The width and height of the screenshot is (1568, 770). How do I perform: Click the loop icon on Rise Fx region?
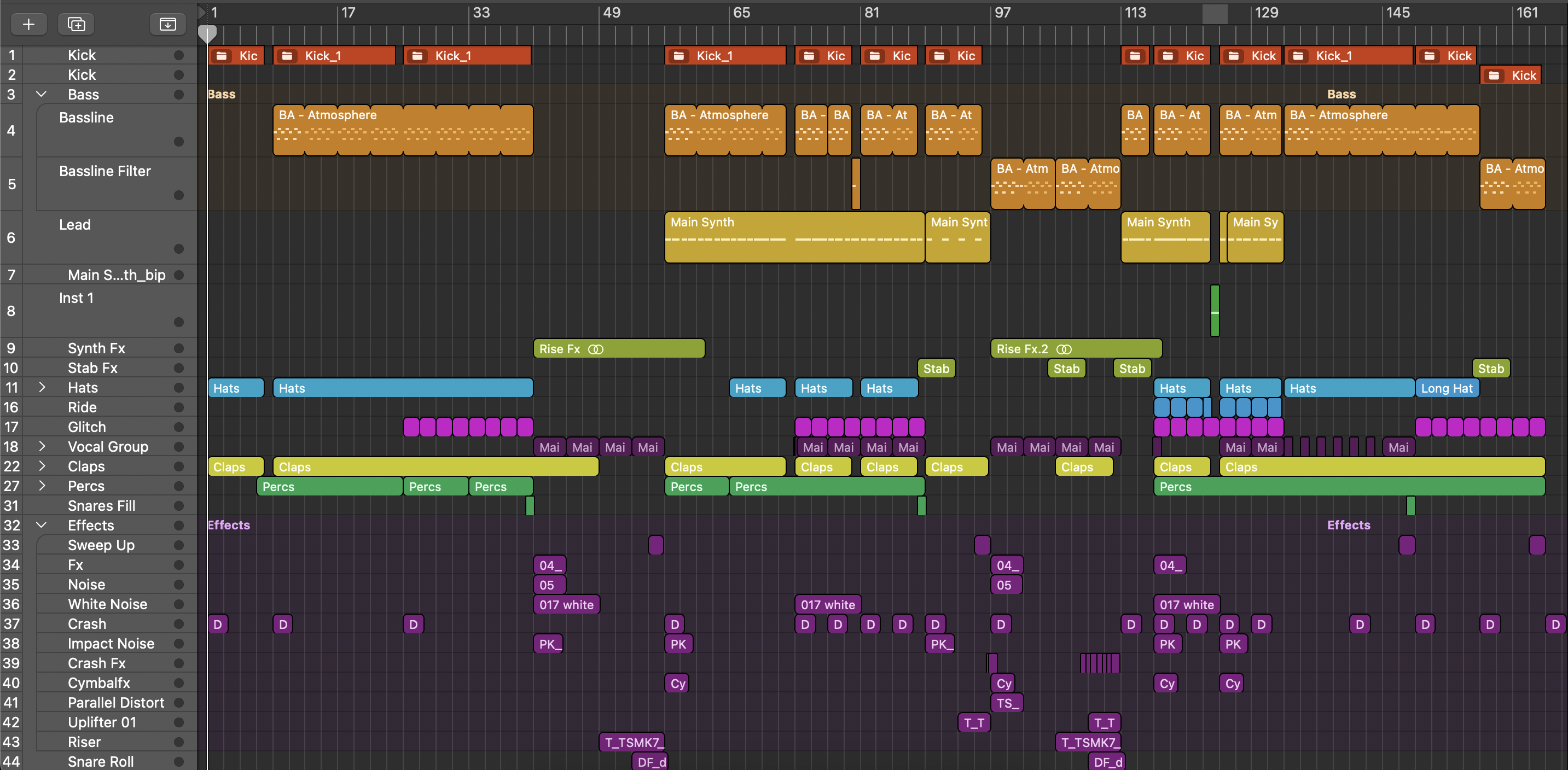coord(595,349)
